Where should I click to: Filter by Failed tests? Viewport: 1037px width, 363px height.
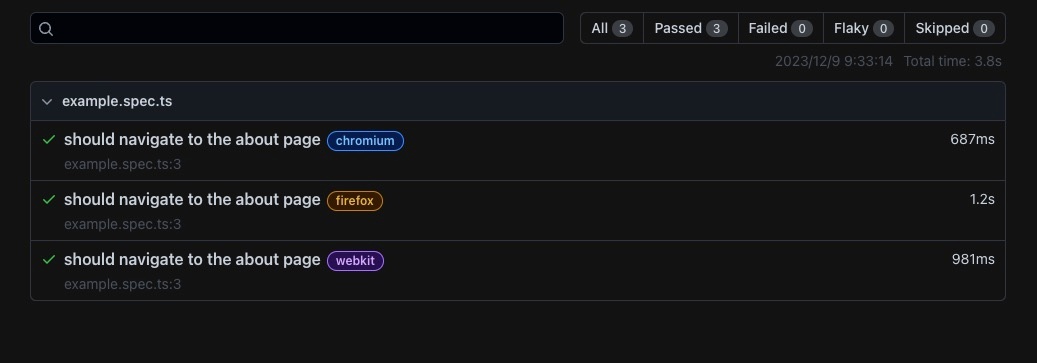pos(780,28)
